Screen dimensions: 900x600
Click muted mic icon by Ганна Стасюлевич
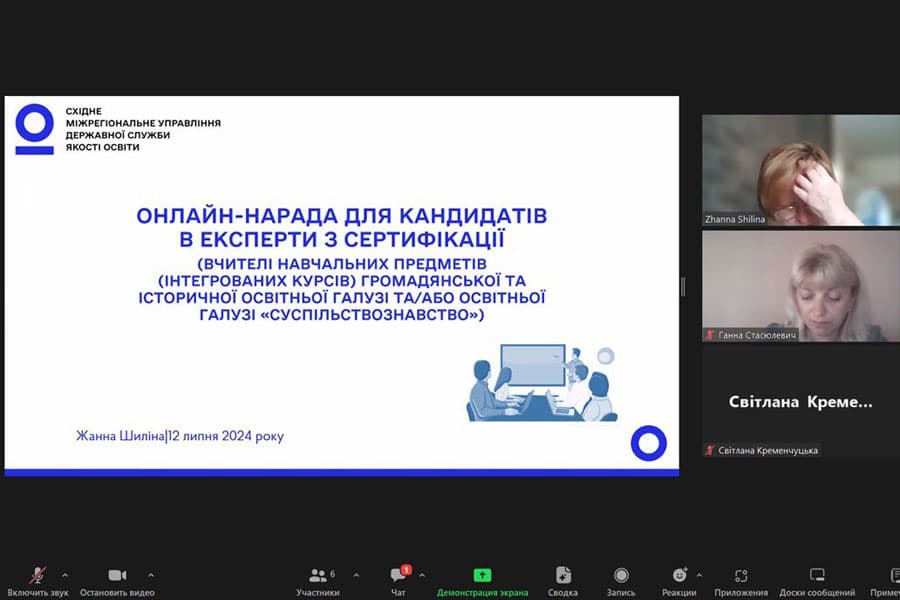pyautogui.click(x=710, y=335)
